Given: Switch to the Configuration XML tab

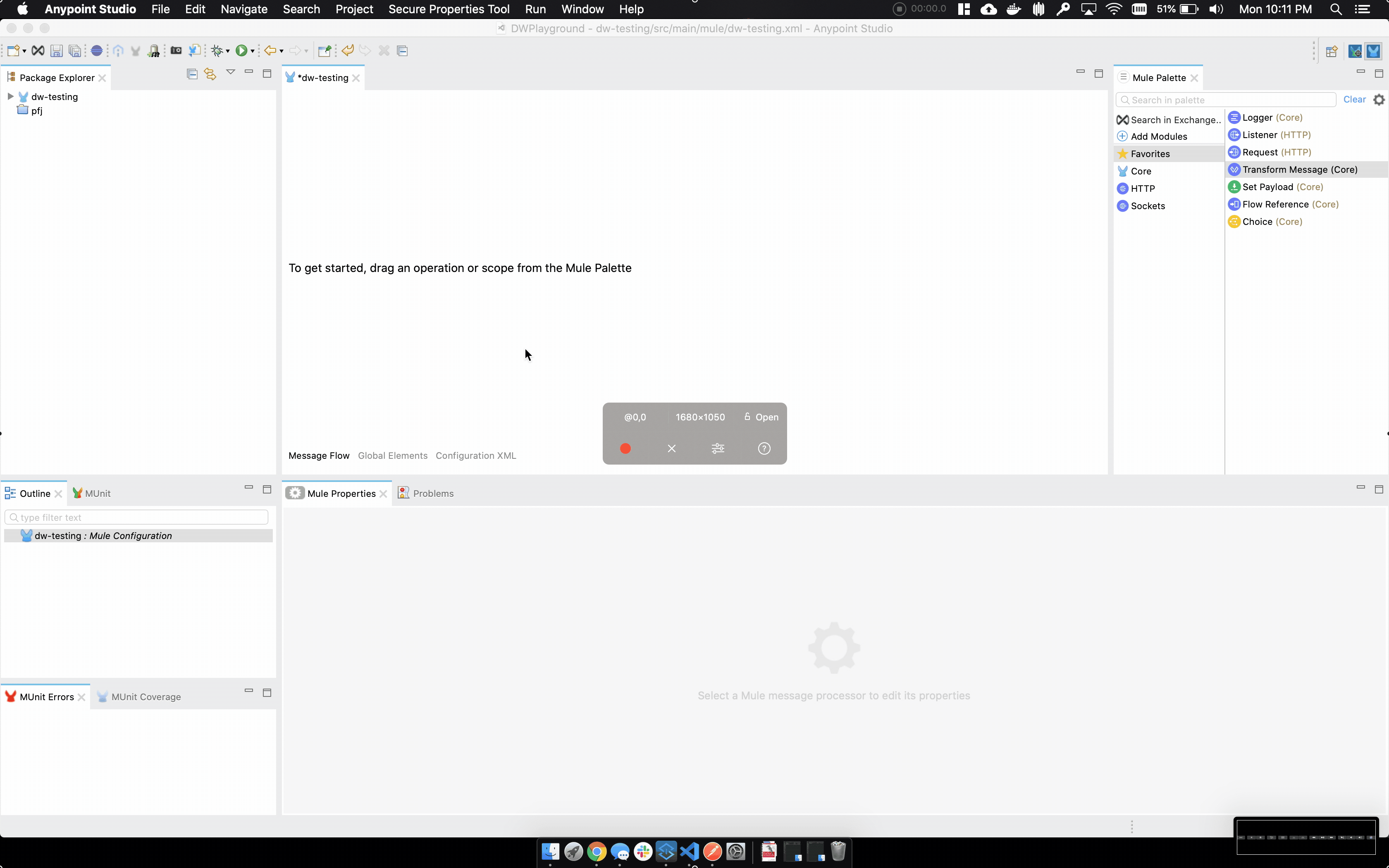Looking at the screenshot, I should 476,455.
